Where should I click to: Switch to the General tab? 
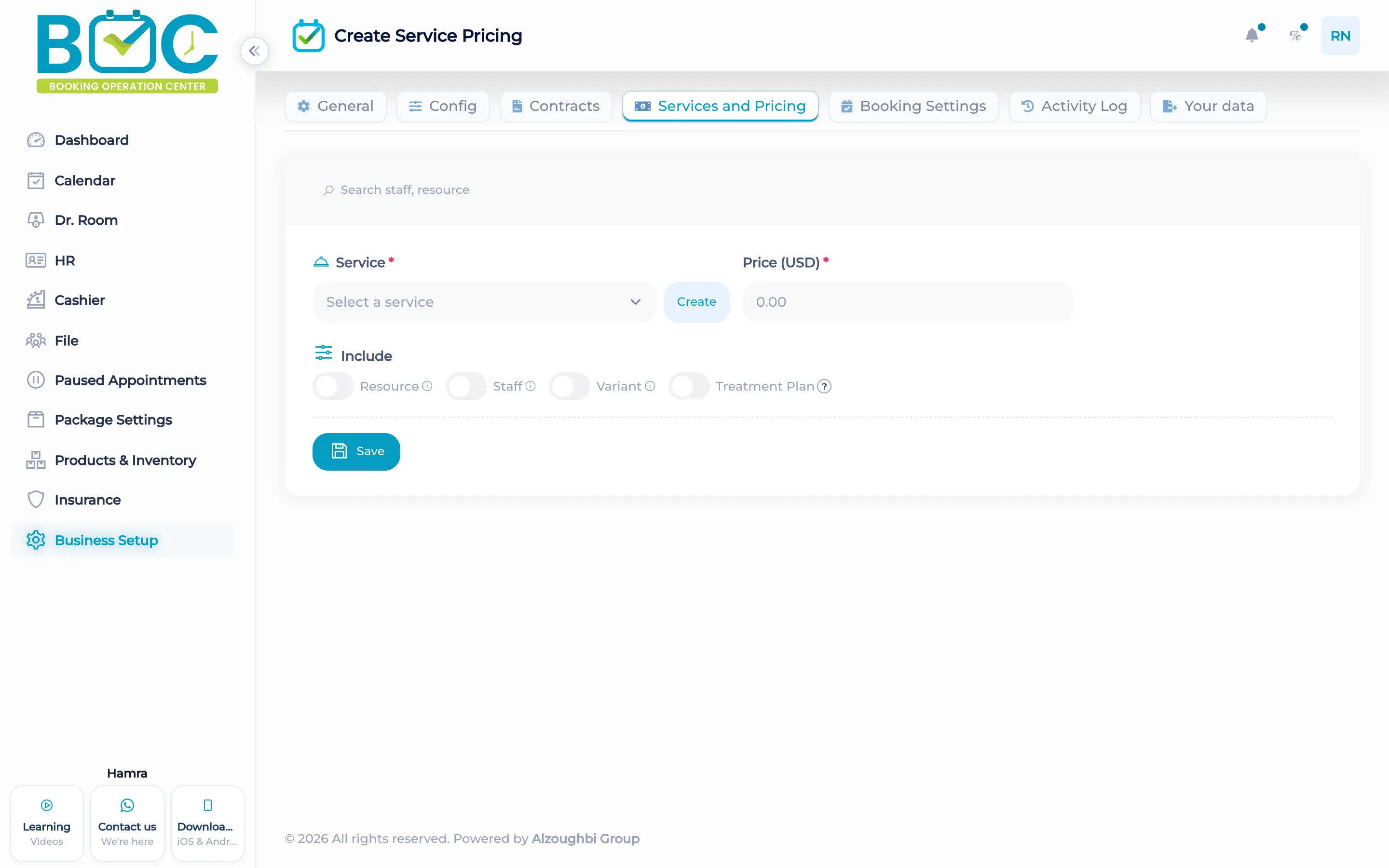pyautogui.click(x=336, y=106)
